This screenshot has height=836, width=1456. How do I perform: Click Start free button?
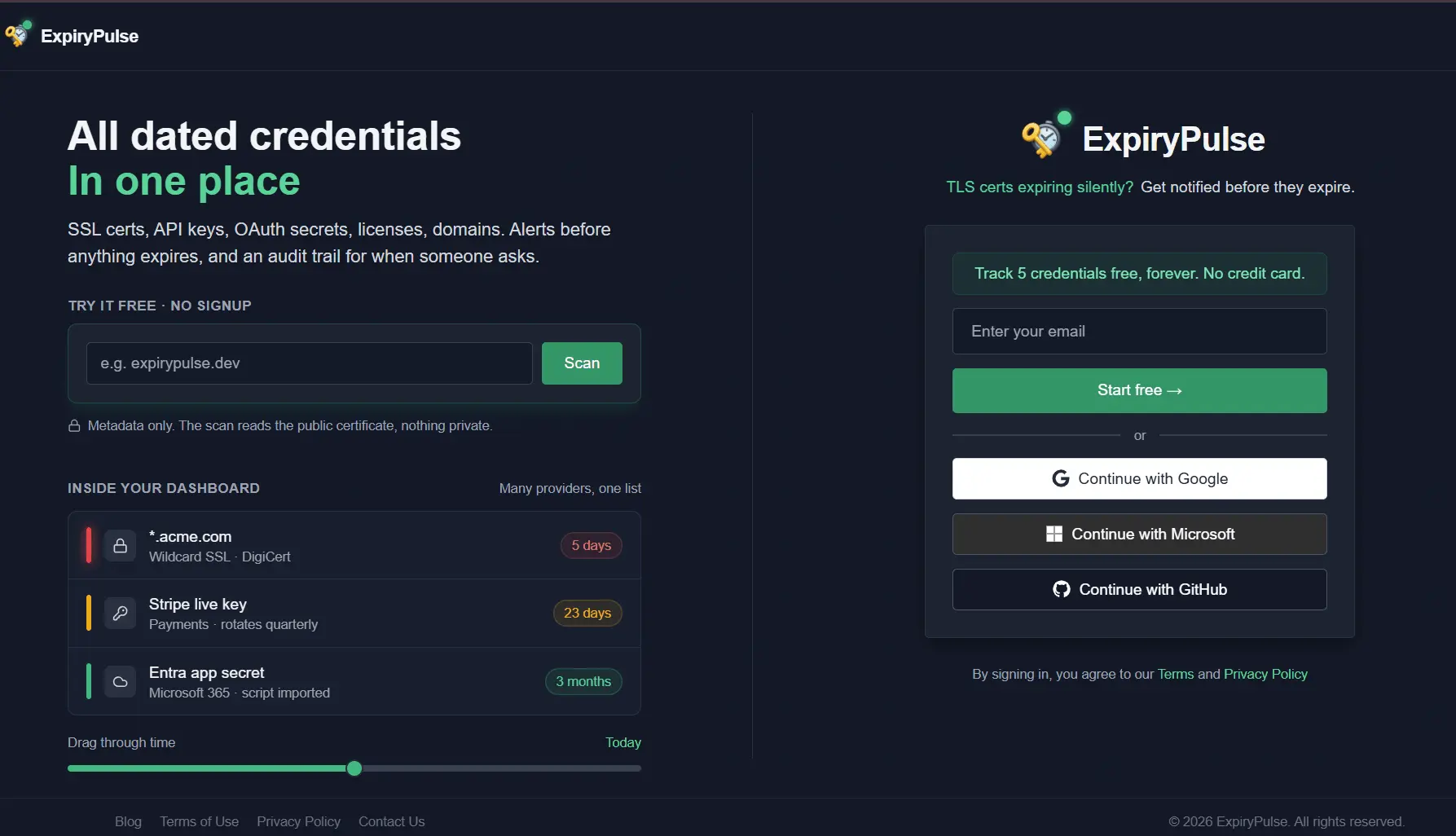point(1139,390)
